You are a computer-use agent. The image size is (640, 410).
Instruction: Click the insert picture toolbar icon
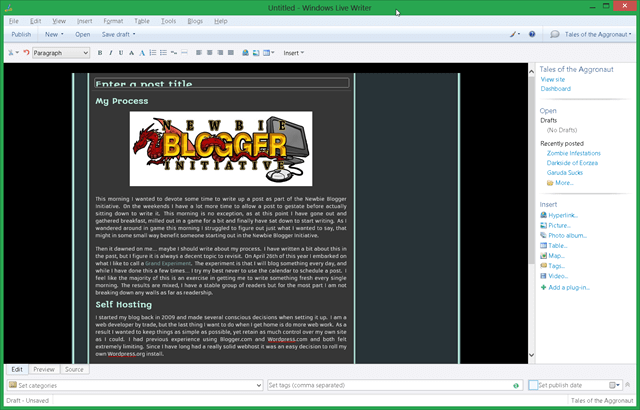[256, 53]
